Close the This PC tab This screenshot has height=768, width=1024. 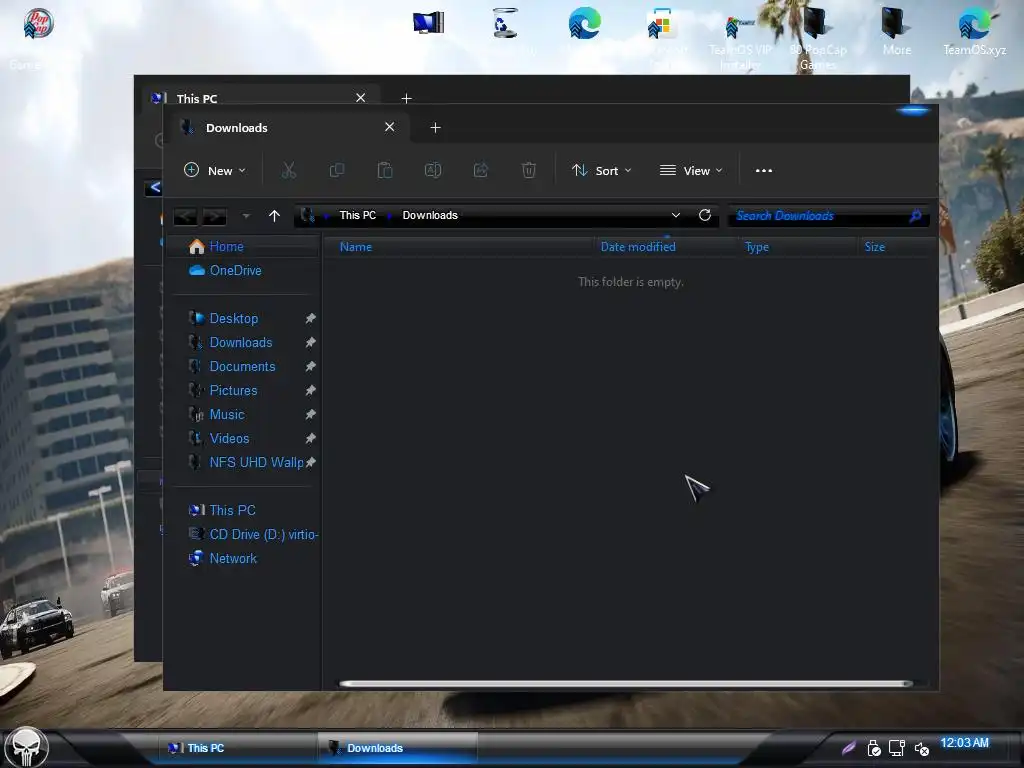coord(360,98)
